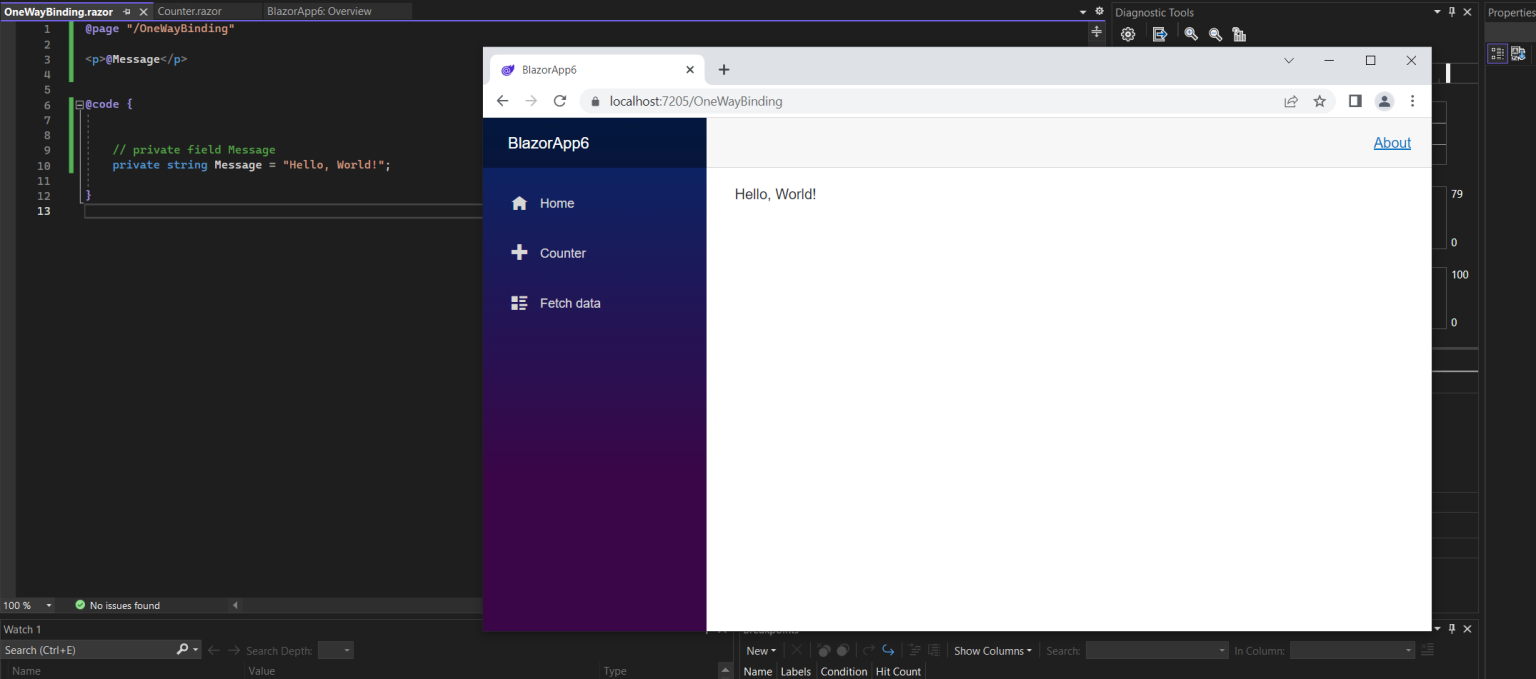Click the Counter plus icon in the sidebar
This screenshot has height=679, width=1536.
coord(519,252)
